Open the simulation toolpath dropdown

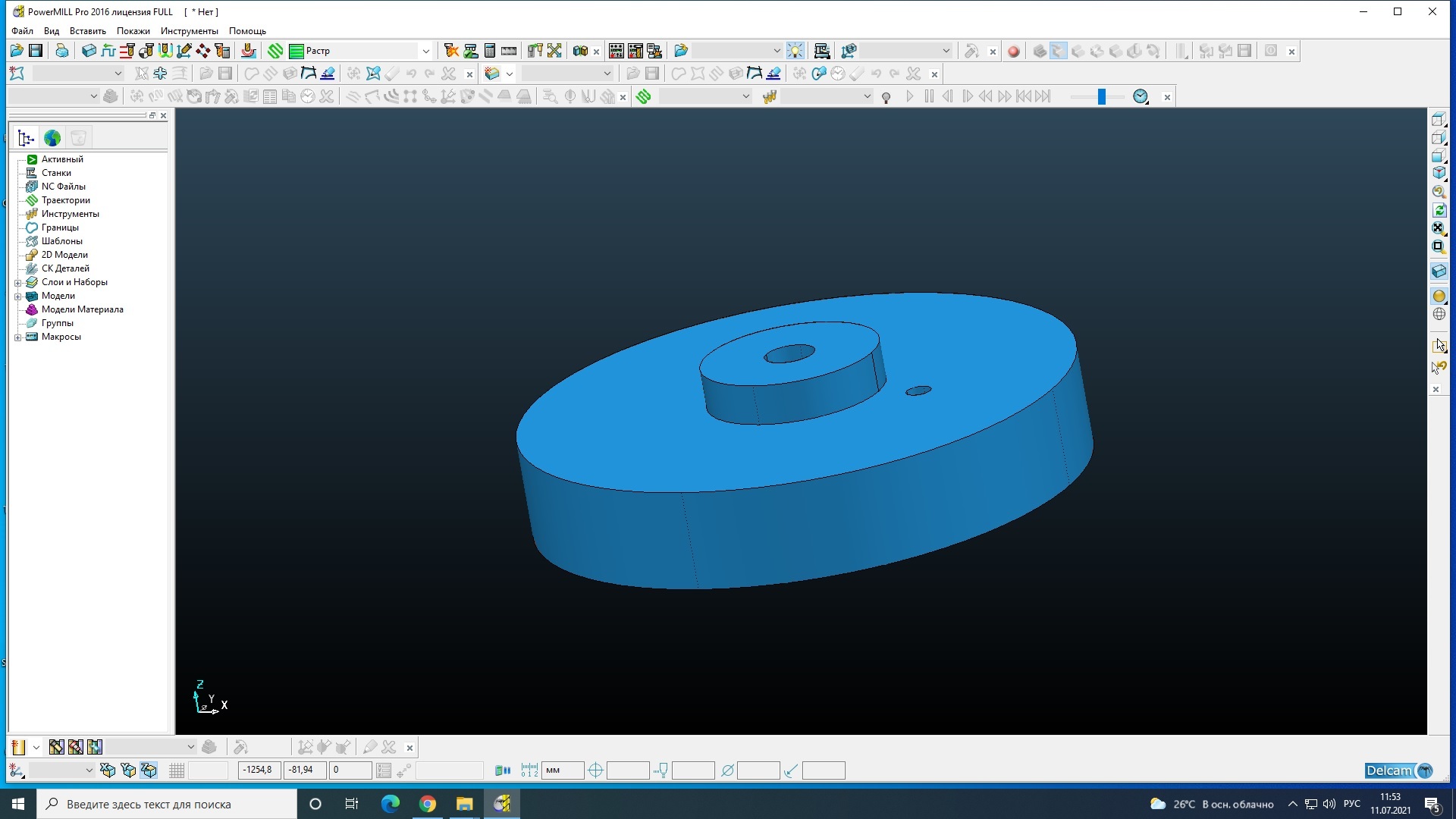745,96
